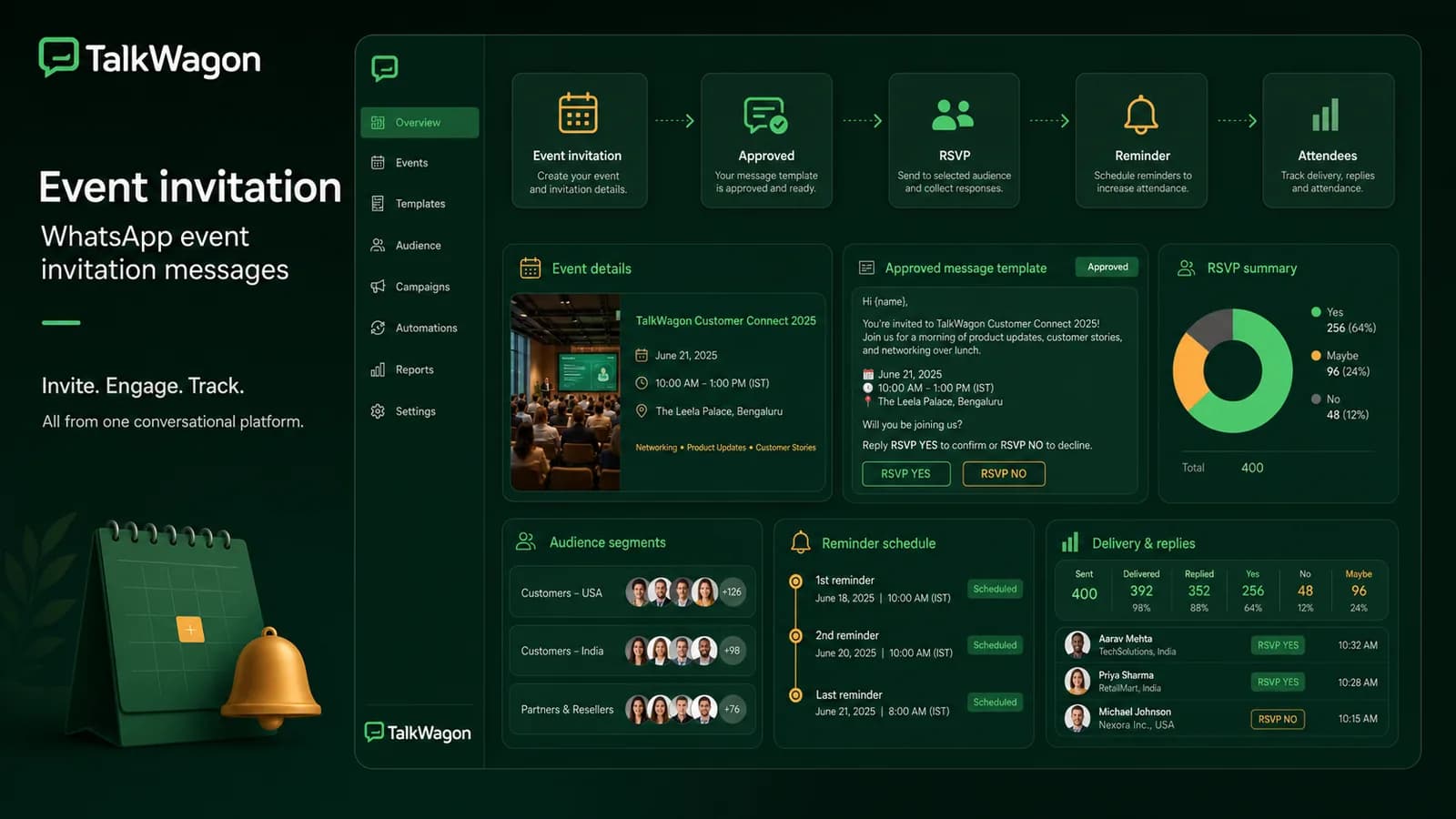Click the RSVP YES button in template
The height and width of the screenshot is (819, 1456).
(906, 473)
